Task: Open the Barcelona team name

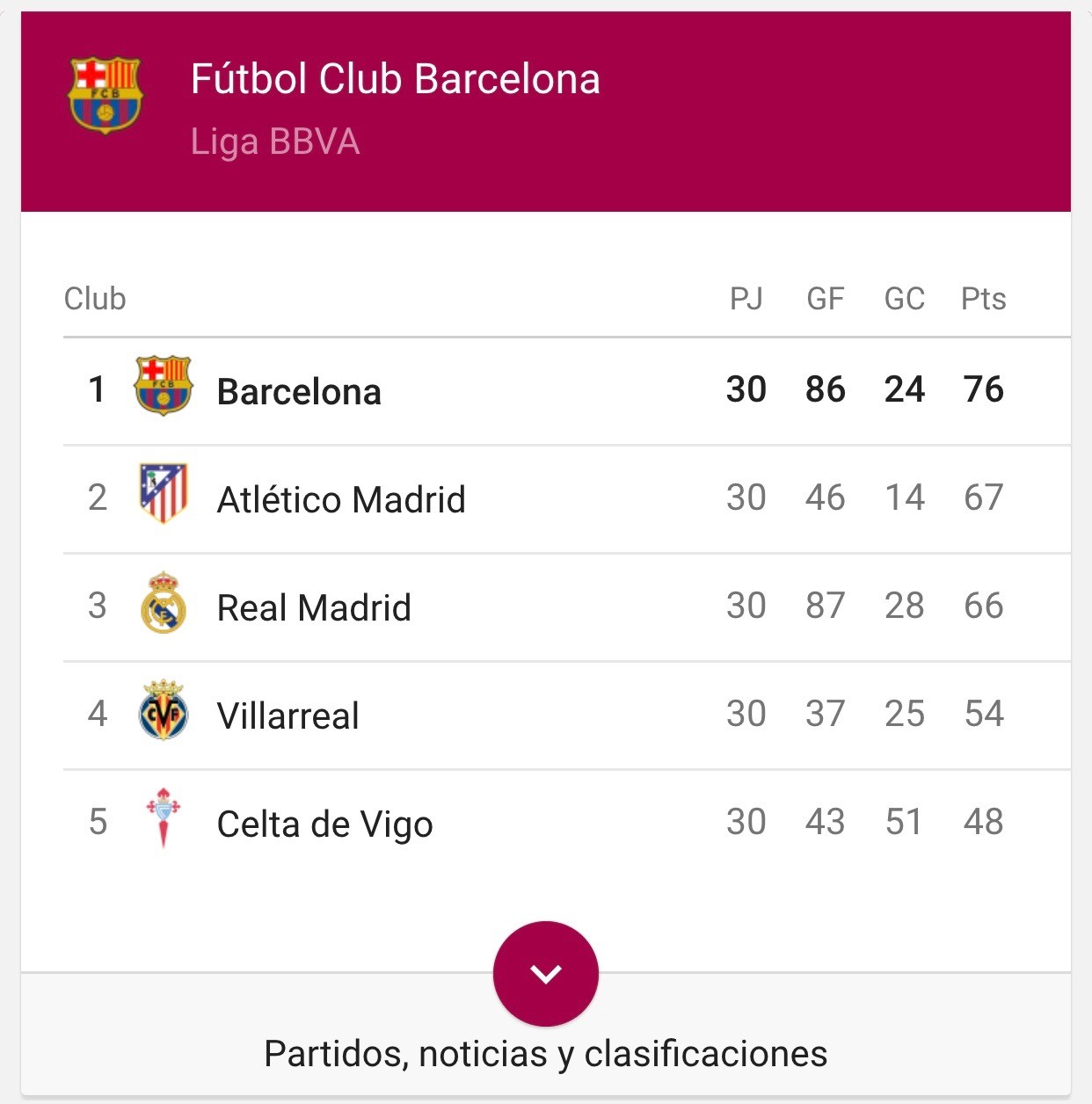Action: [299, 392]
